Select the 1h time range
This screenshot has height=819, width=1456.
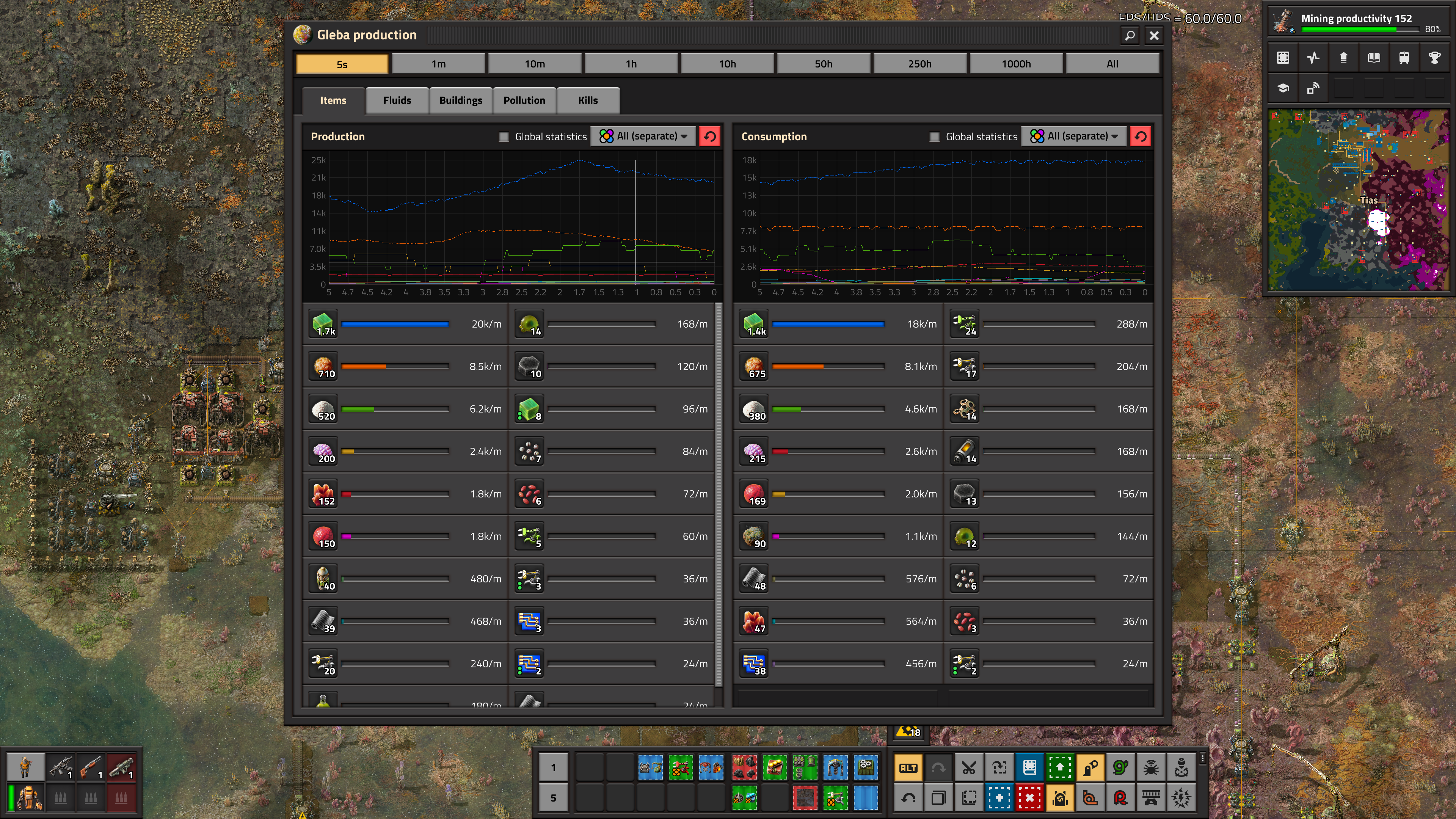[x=631, y=64]
